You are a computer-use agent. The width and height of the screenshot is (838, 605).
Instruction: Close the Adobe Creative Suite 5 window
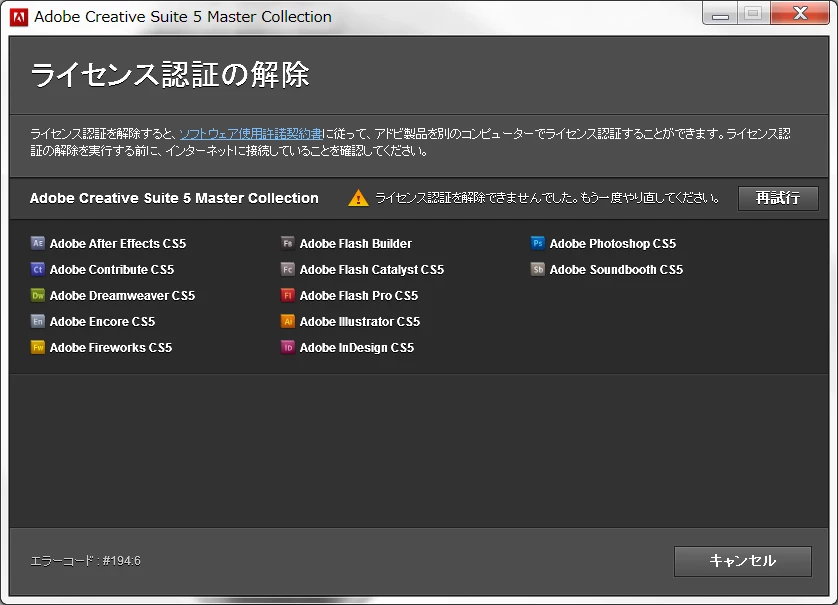coord(800,14)
